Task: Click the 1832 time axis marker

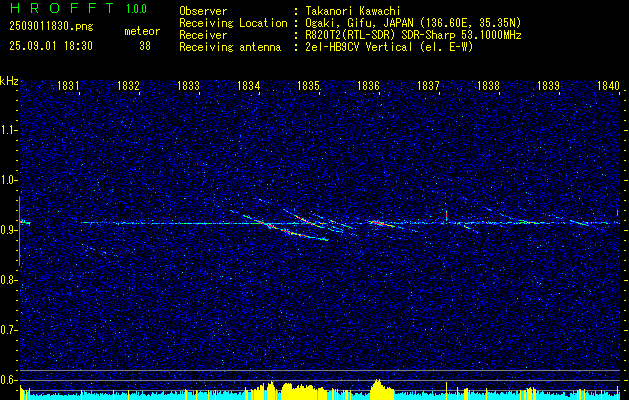Action: pos(128,86)
